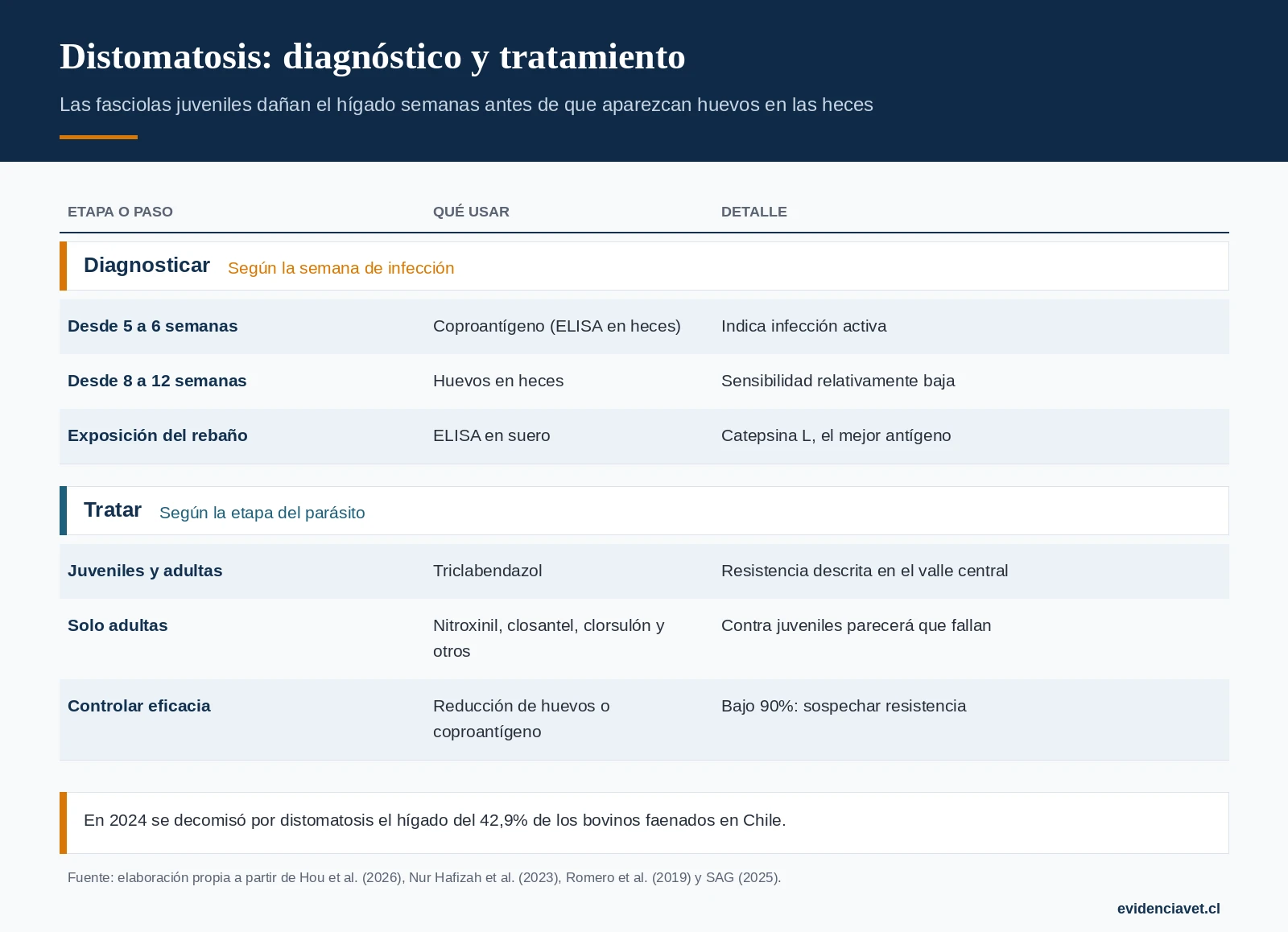Click 'Resistencia descrita en el valle central'

click(x=865, y=571)
